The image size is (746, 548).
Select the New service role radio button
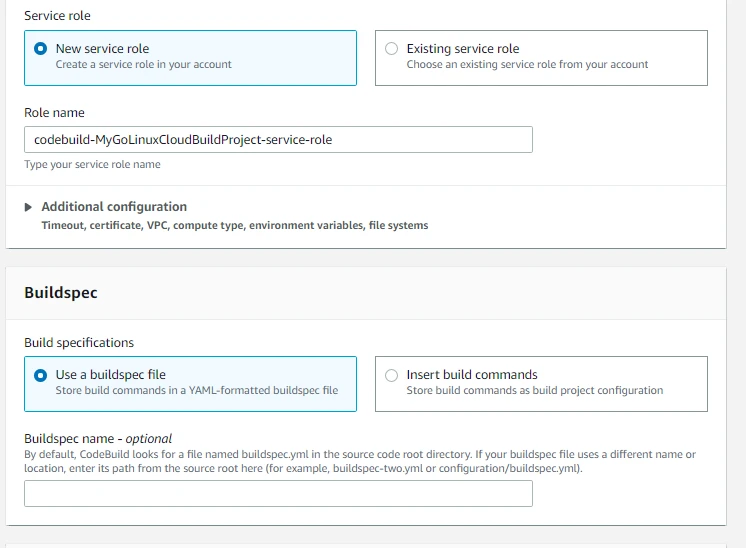coord(40,48)
